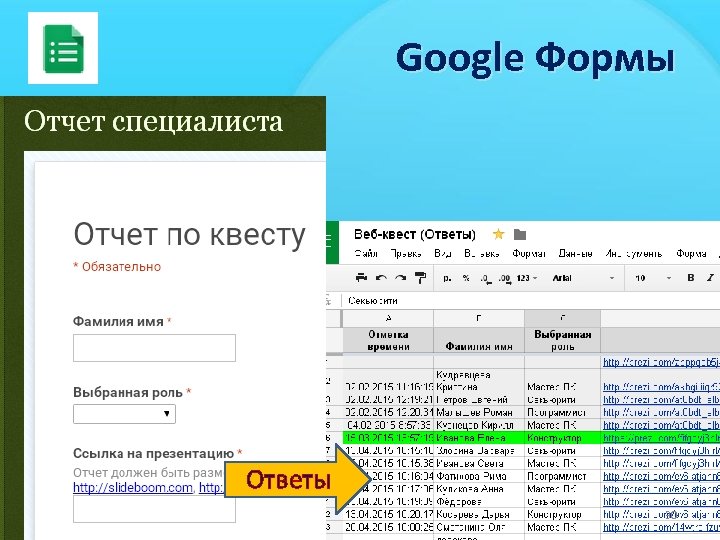Open the Правка menu

coord(405,253)
